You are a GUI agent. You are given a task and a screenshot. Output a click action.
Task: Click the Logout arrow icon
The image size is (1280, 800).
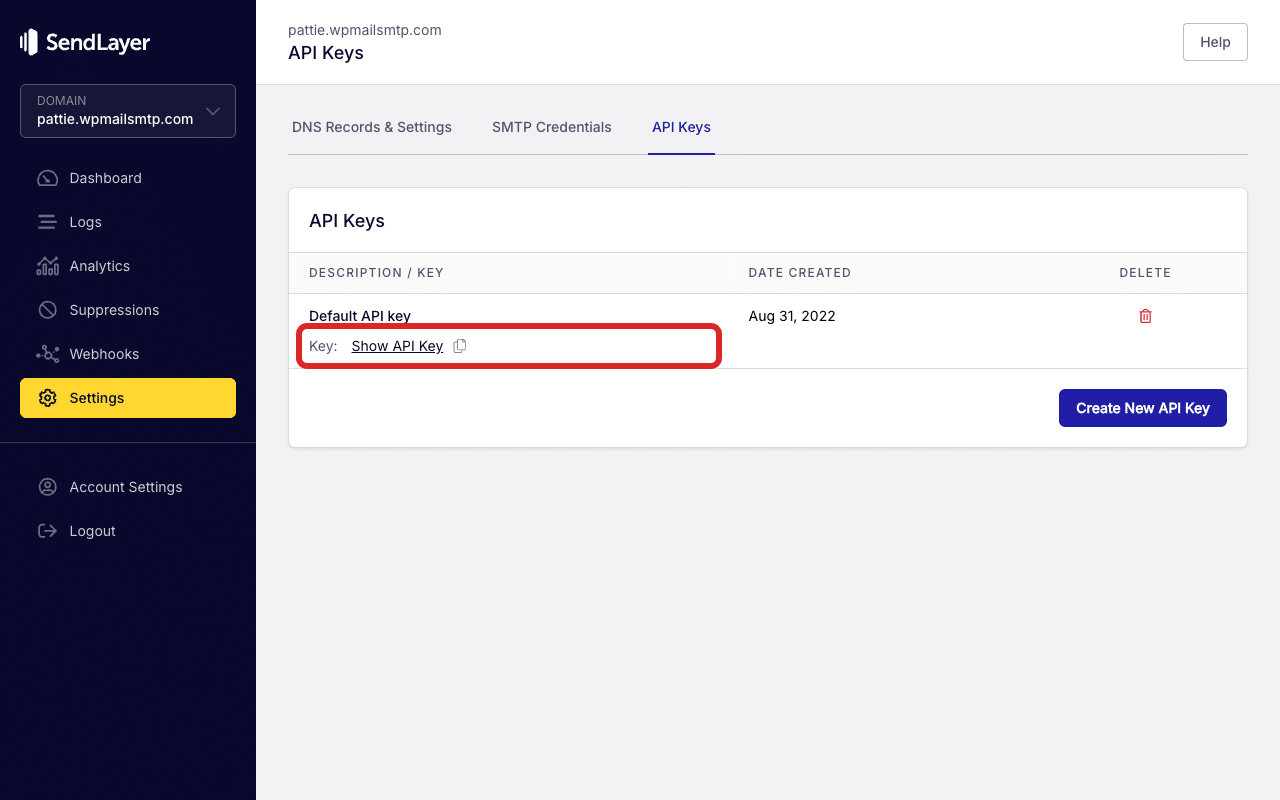(47, 531)
